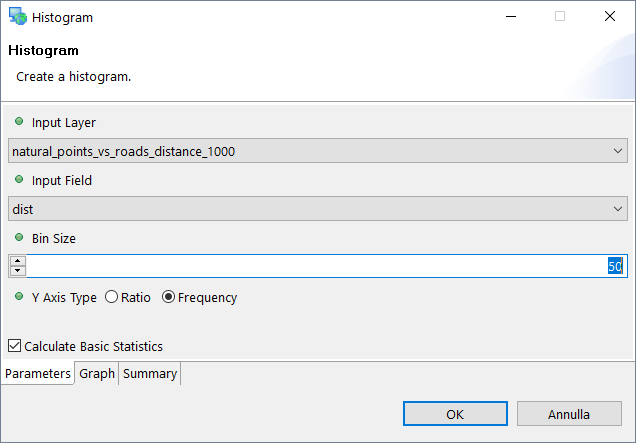Click the green indicator beside Input Field

(x=19, y=180)
